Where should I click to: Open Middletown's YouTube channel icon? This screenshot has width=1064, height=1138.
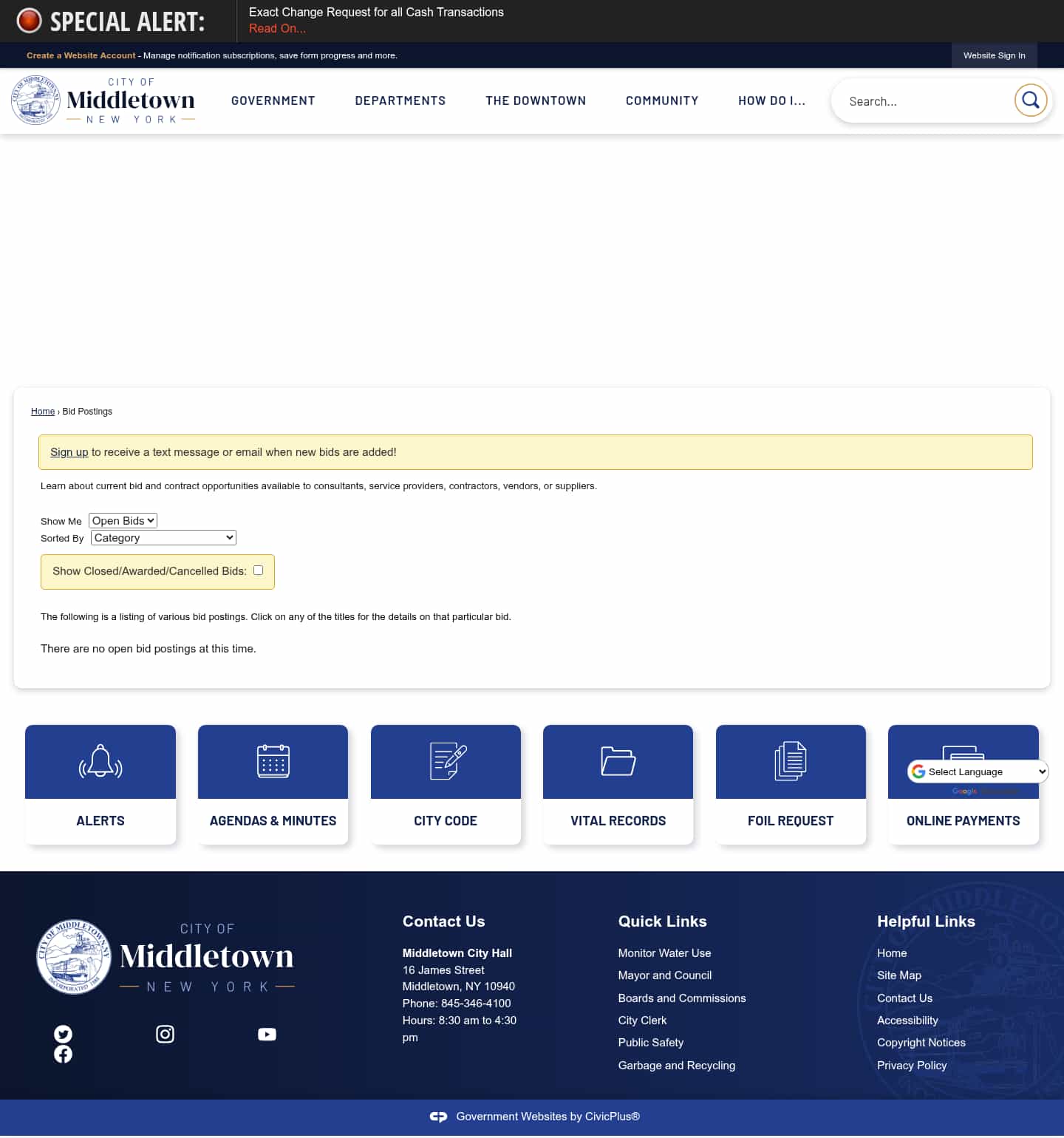267,1035
